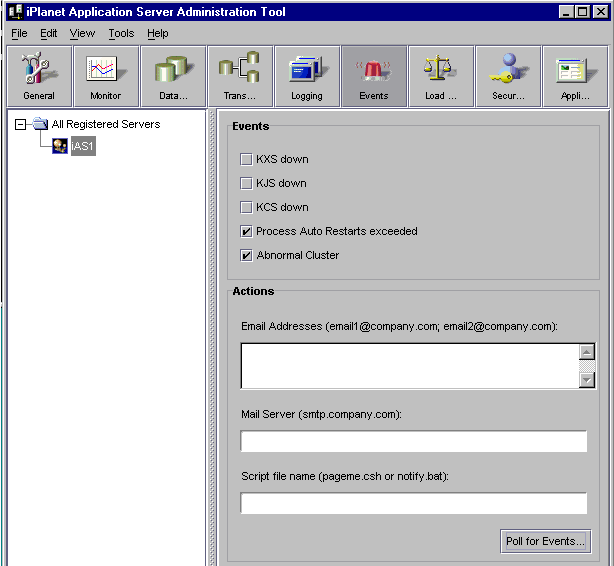The image size is (614, 566).
Task: Close the Administration Tool window
Action: pyautogui.click(x=600, y=12)
